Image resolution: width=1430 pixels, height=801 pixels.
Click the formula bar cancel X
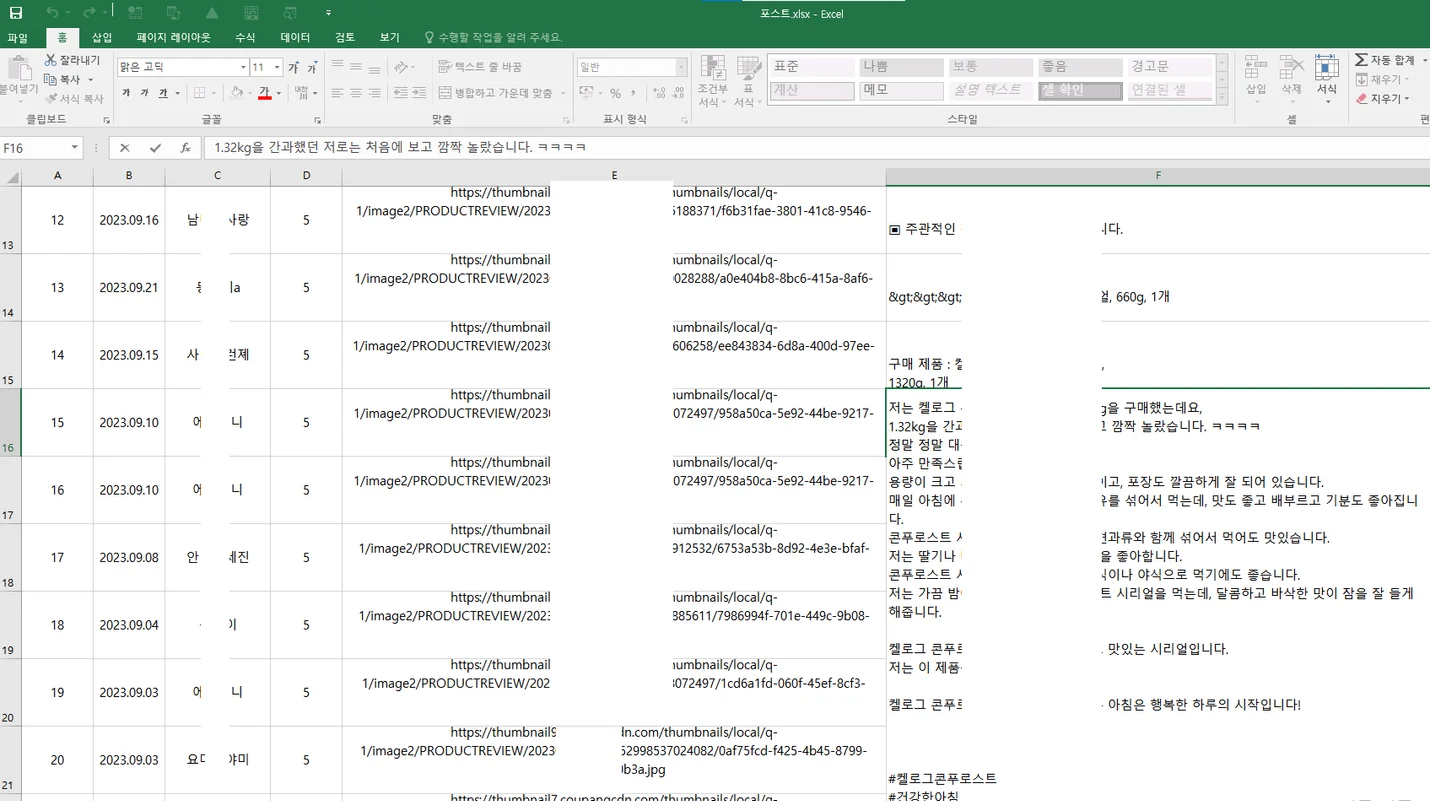pos(124,147)
